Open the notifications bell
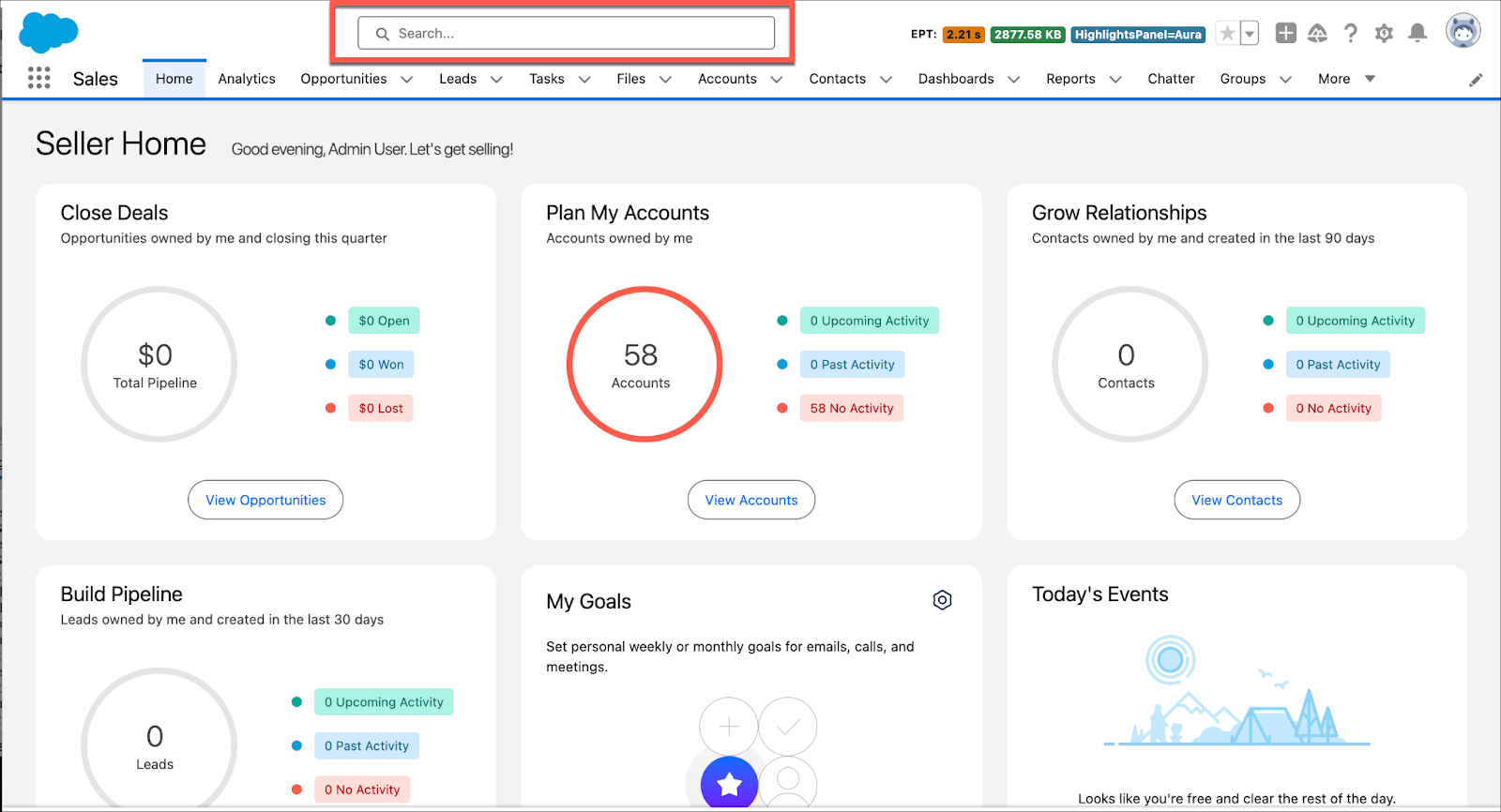The width and height of the screenshot is (1501, 812). 1418,34
